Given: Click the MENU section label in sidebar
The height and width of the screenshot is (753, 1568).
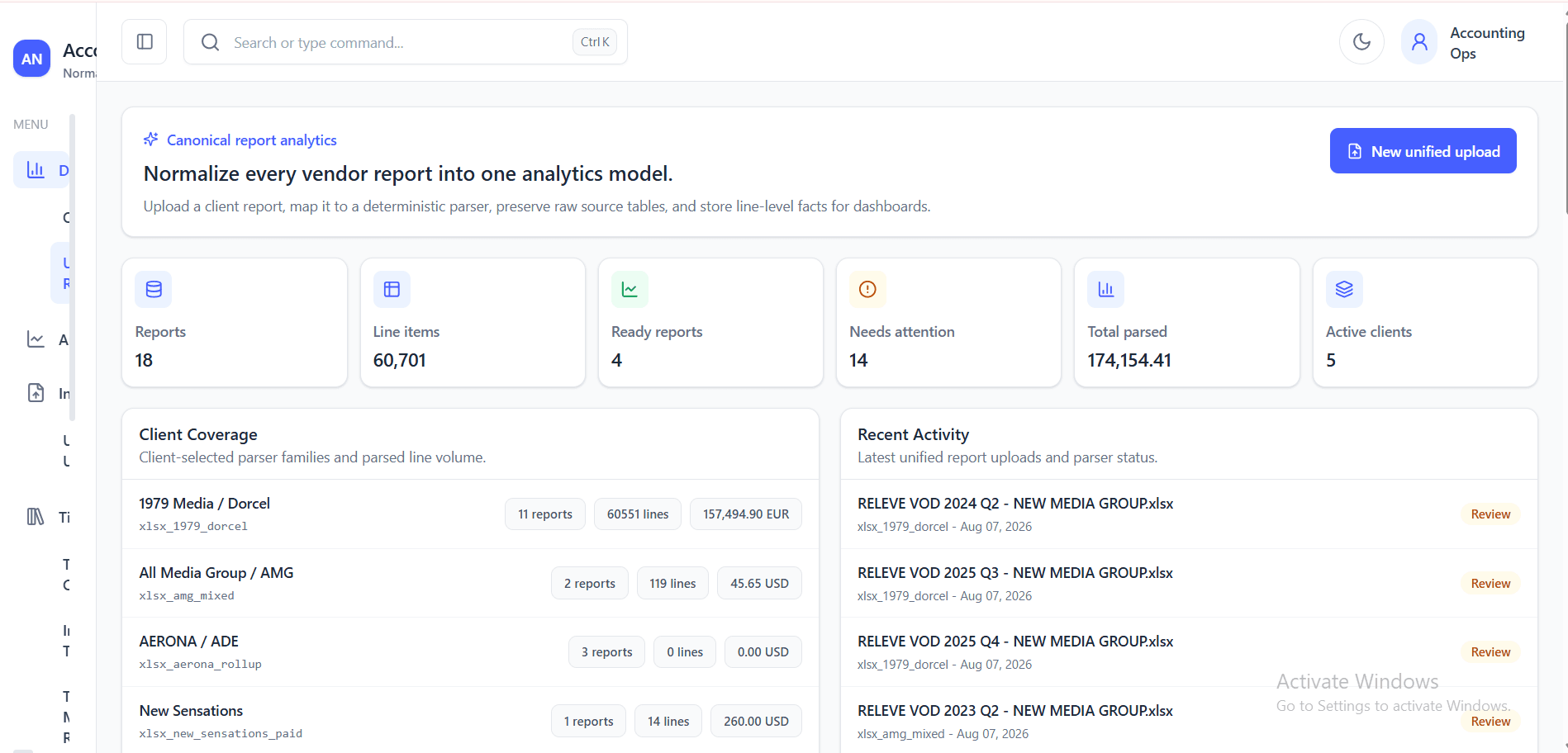Looking at the screenshot, I should coord(31,124).
